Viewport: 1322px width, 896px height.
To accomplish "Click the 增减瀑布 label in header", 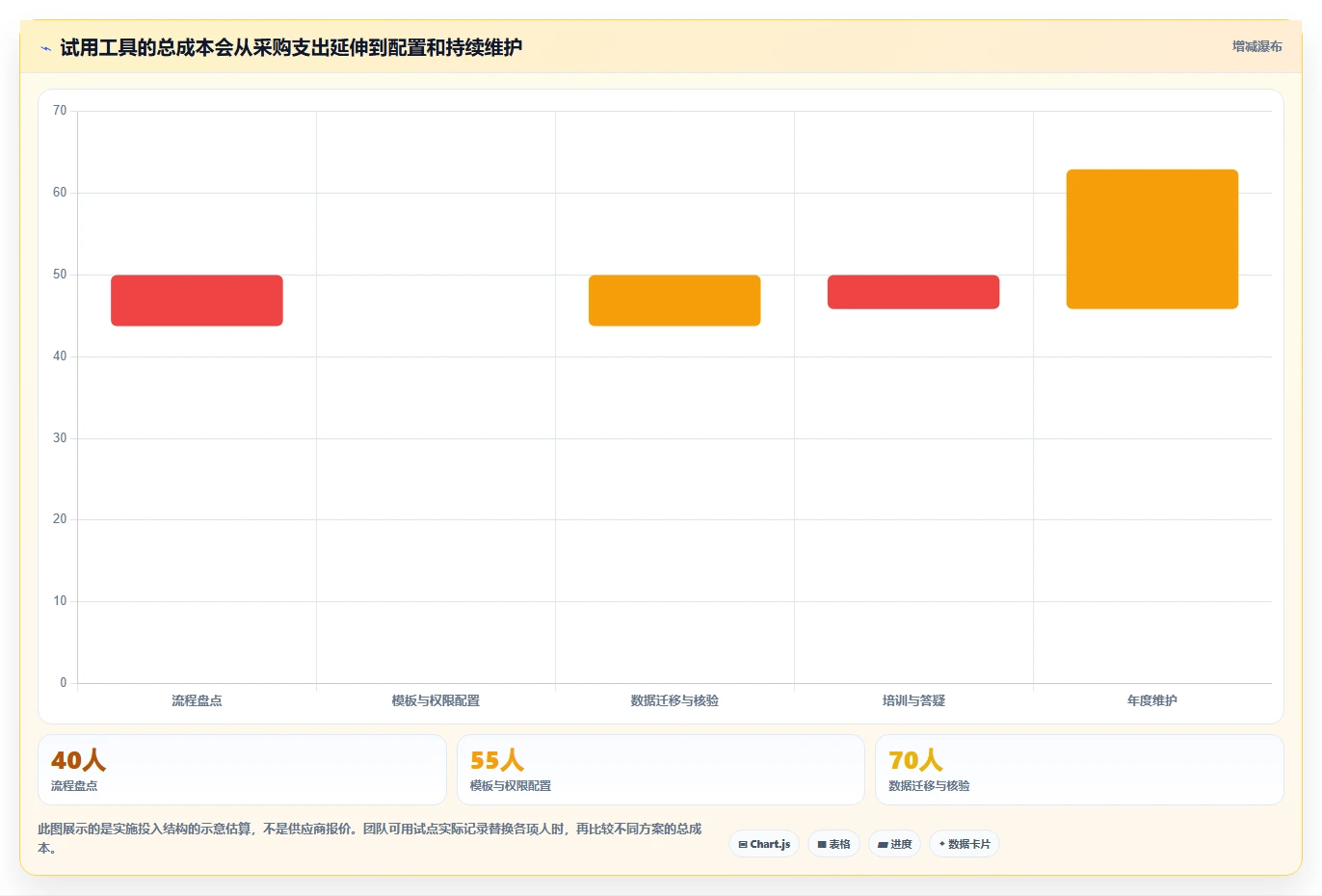I will coord(1256,46).
